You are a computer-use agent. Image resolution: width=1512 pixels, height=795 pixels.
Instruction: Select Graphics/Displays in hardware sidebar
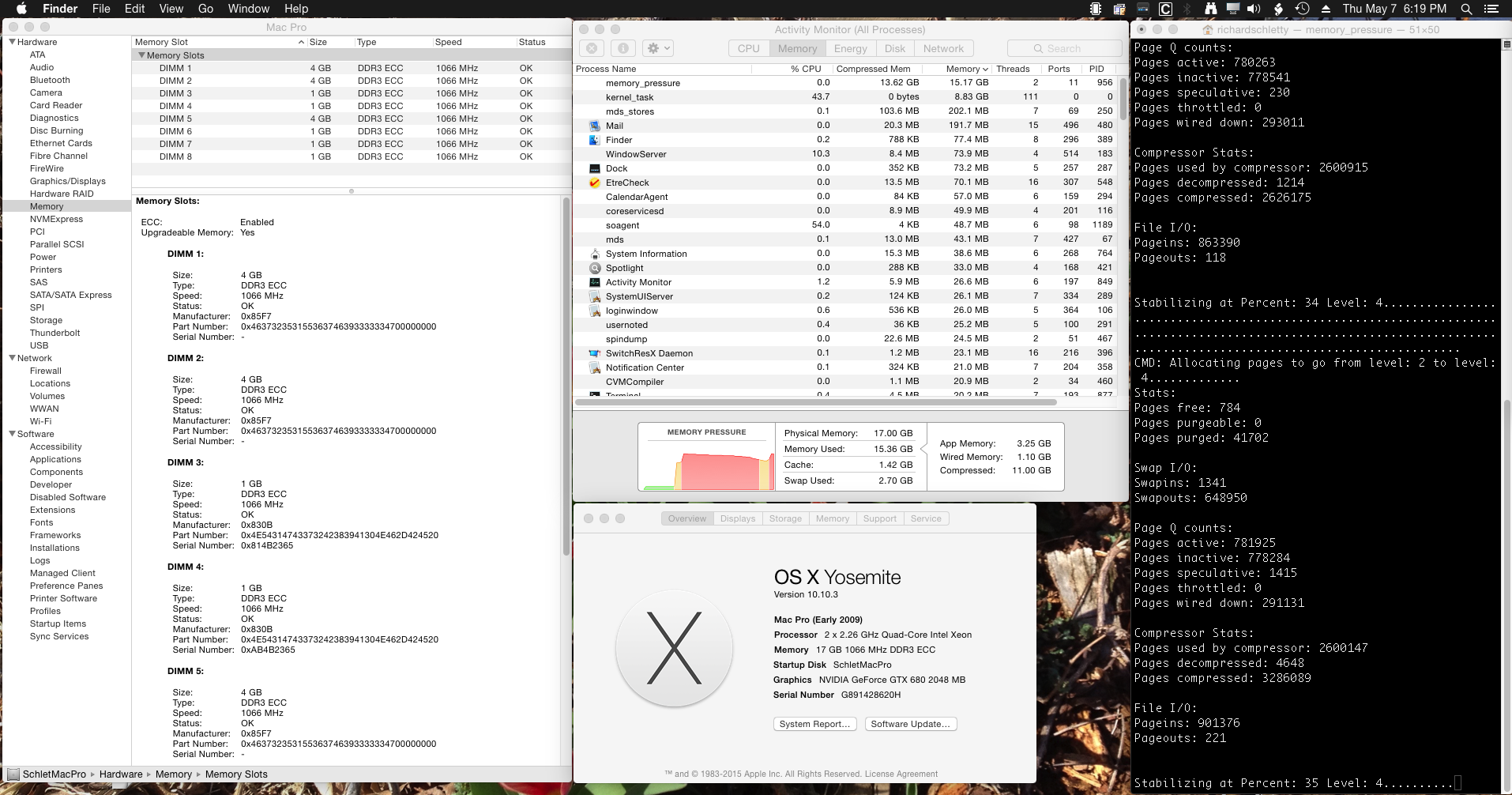pos(67,181)
